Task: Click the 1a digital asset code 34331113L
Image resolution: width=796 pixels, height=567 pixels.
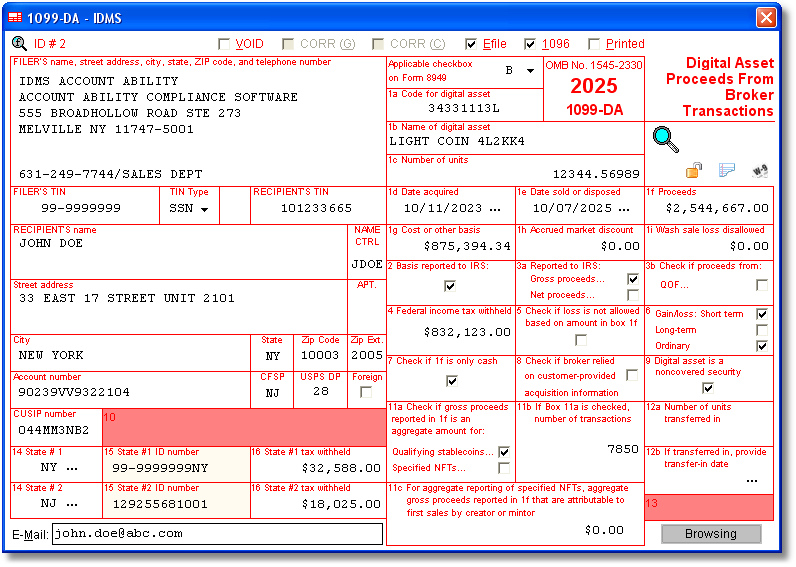Action: click(x=464, y=108)
